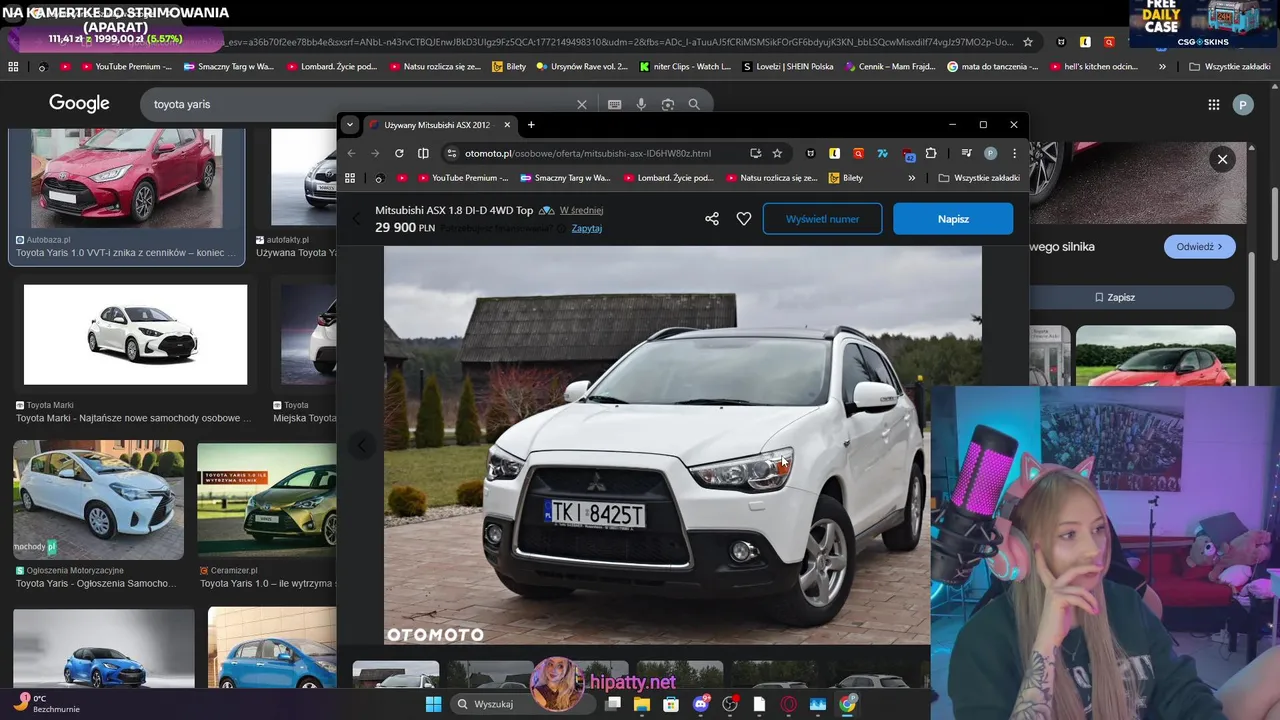This screenshot has height=720, width=1280.
Task: Click the Wyszukaj taskbar search box
Action: (522, 704)
